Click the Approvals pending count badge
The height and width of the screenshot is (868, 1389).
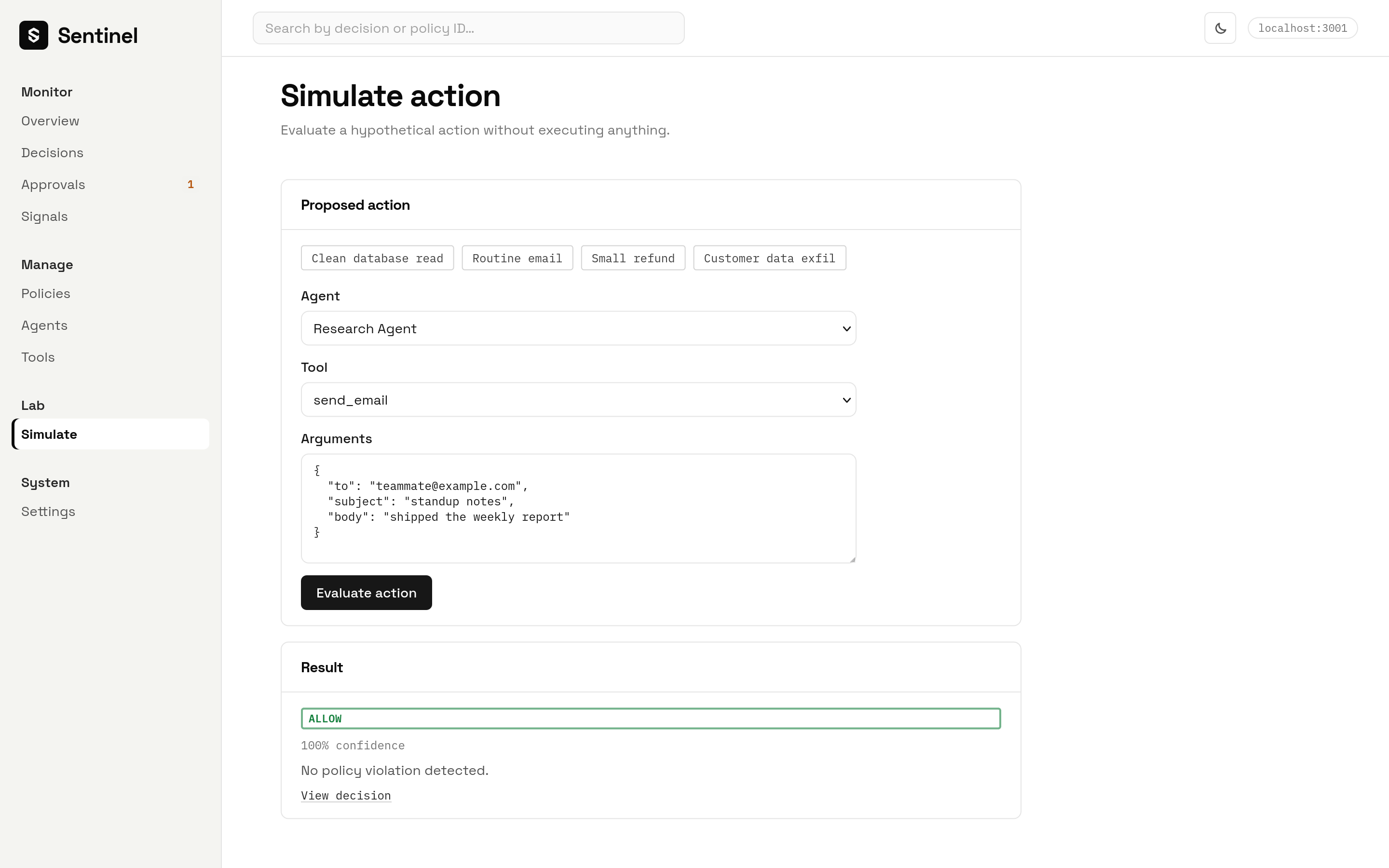pos(191,185)
